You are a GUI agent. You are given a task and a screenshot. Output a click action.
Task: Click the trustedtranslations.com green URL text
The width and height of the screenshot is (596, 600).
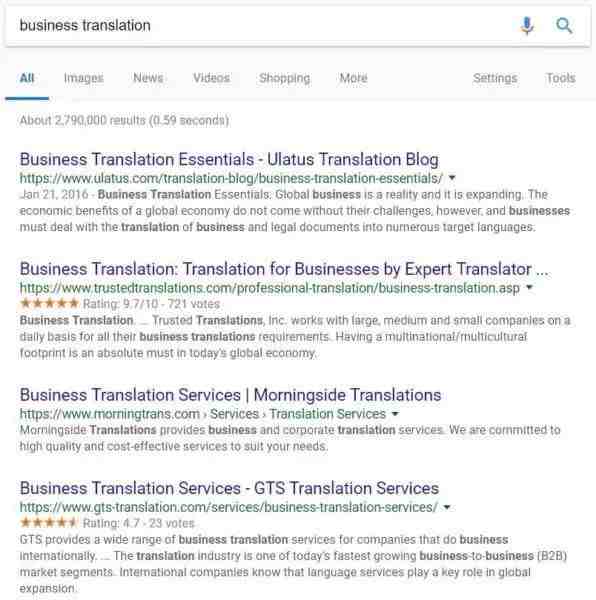[270, 288]
